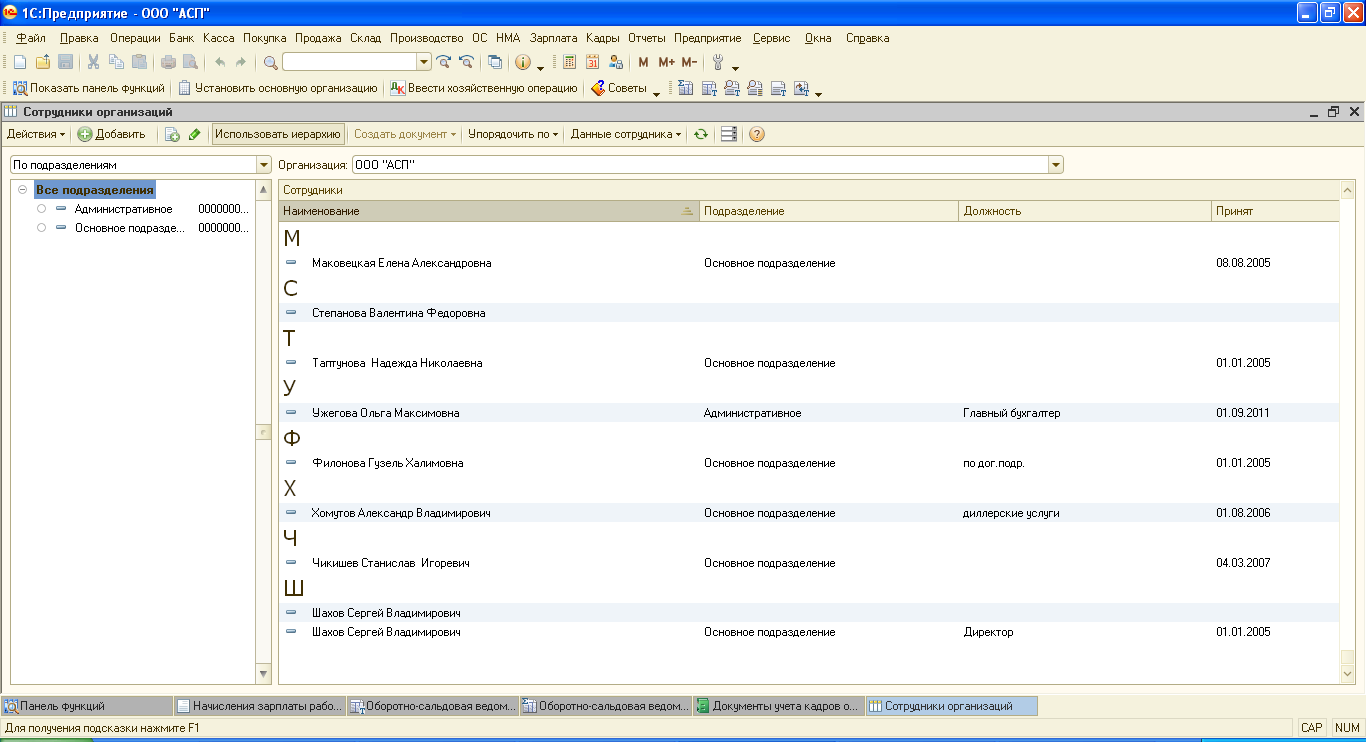Screen dimensions: 1366x742
Task: Create a new document with the blank page icon
Action: click(x=19, y=62)
